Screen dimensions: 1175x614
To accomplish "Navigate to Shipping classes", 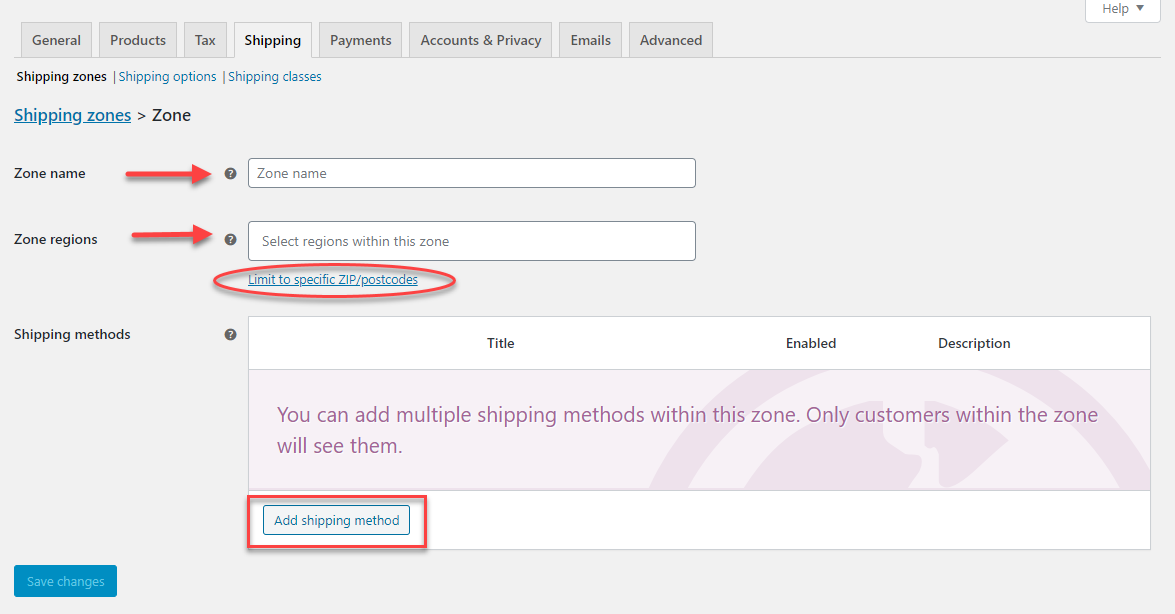I will tap(274, 76).
